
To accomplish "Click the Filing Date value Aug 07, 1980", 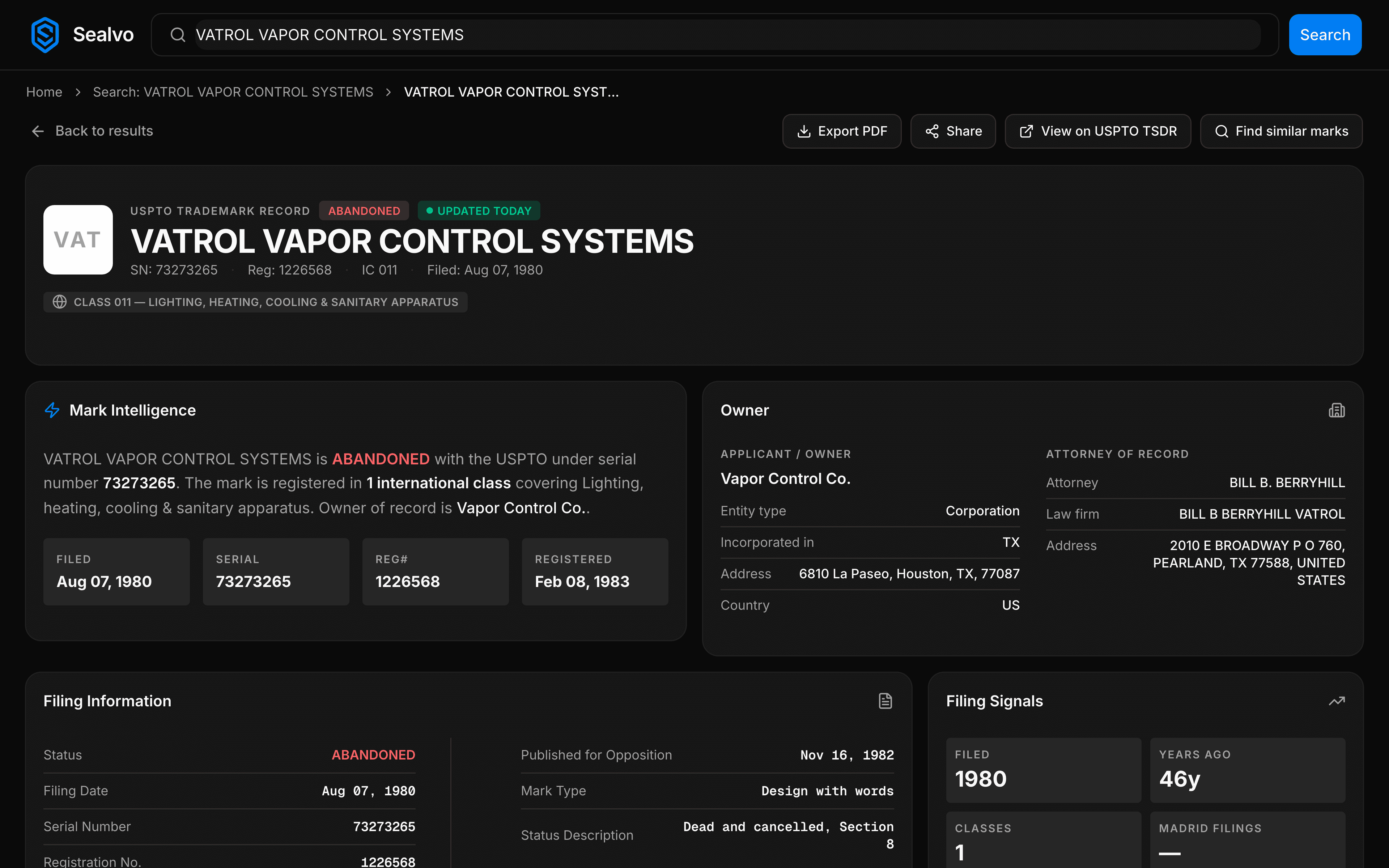I will tap(369, 791).
